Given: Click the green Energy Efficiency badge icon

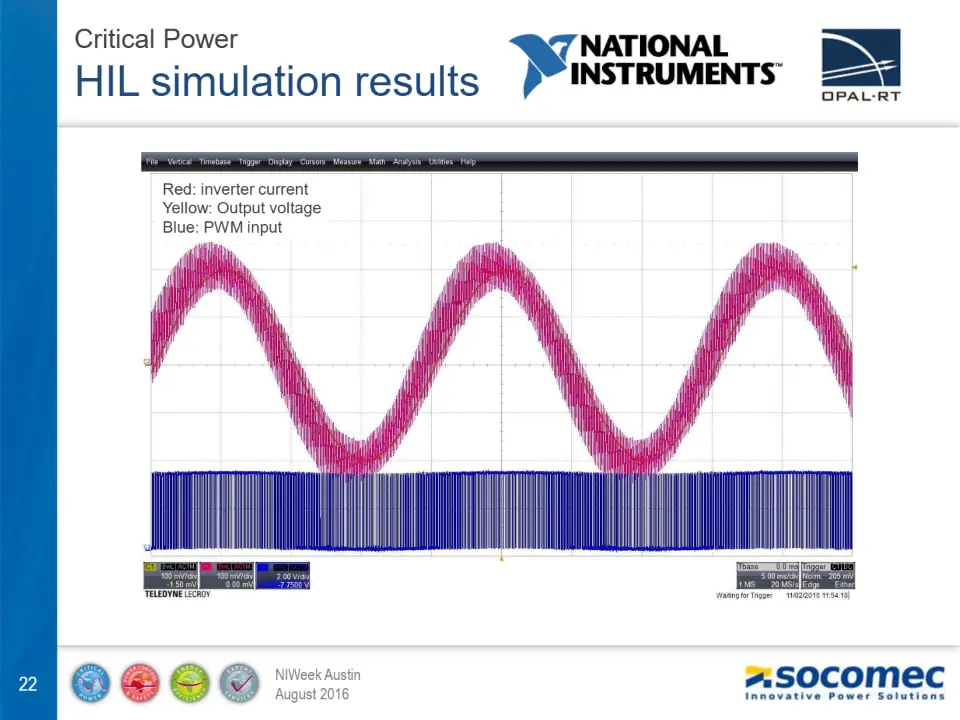Looking at the screenshot, I should (x=190, y=683).
